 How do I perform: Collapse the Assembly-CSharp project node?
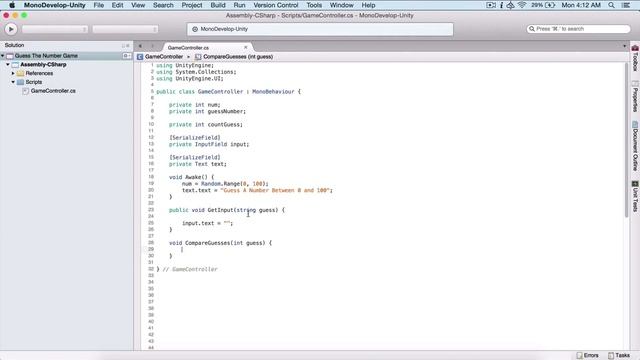[8, 64]
